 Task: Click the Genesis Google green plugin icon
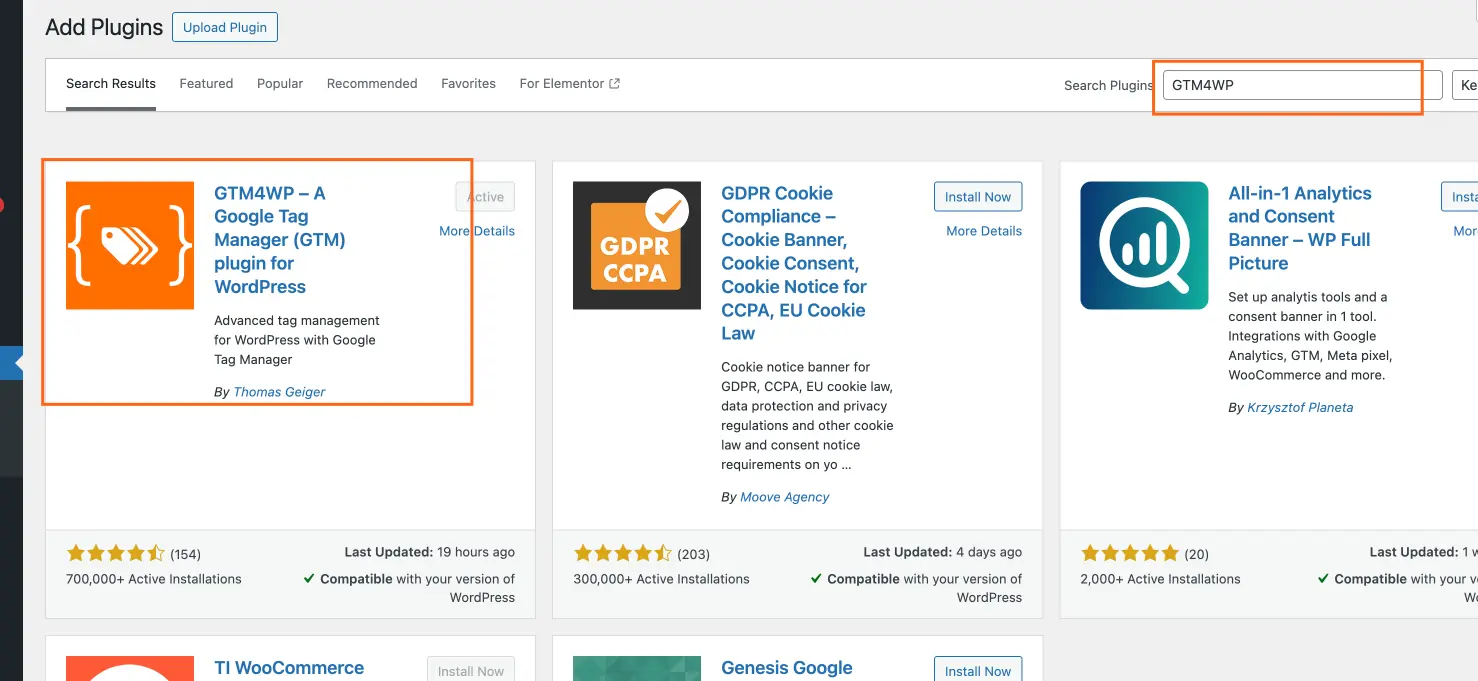pyautogui.click(x=637, y=668)
